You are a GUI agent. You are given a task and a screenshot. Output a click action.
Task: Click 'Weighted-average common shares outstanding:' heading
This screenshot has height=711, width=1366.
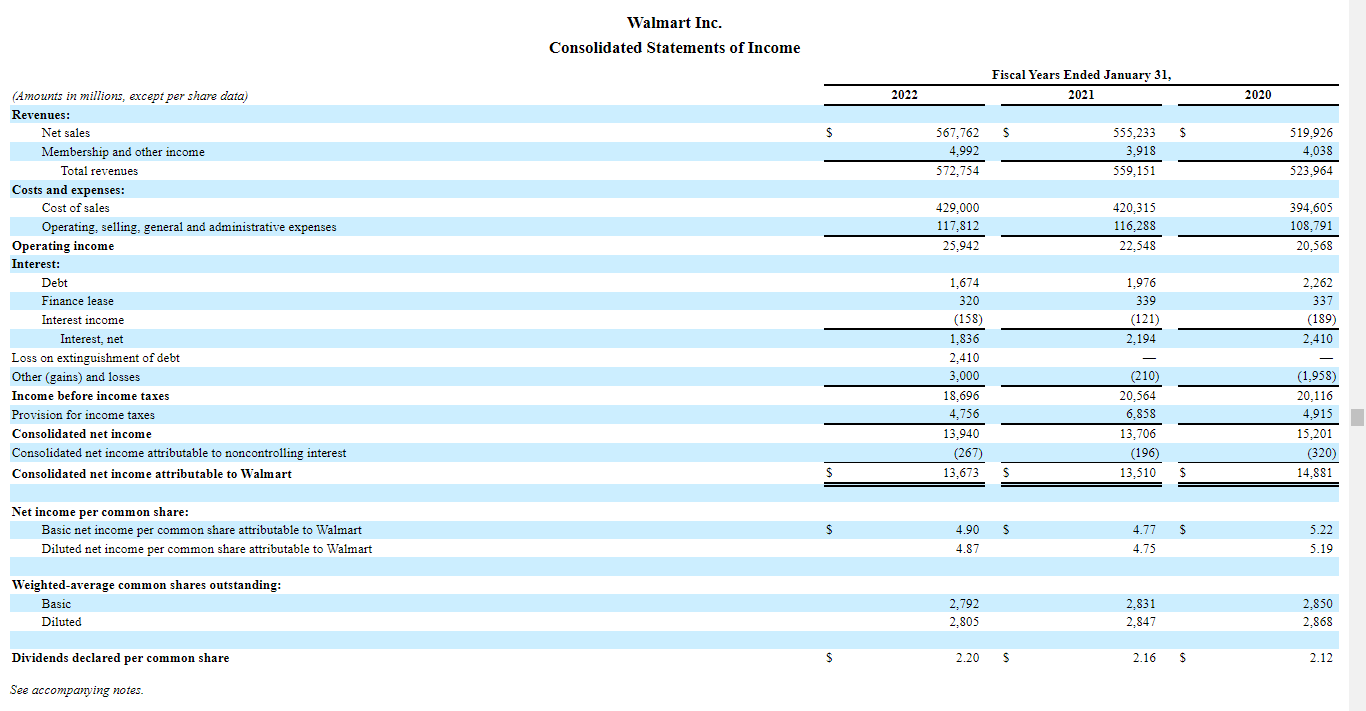tap(146, 585)
